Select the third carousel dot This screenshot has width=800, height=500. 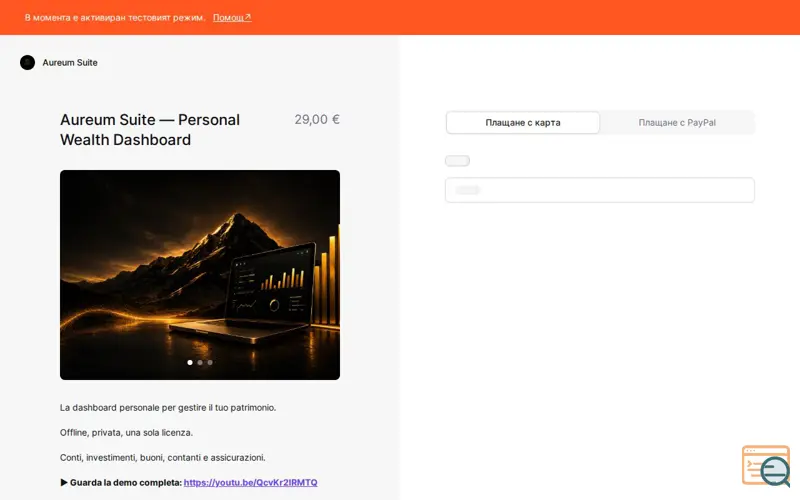(210, 363)
